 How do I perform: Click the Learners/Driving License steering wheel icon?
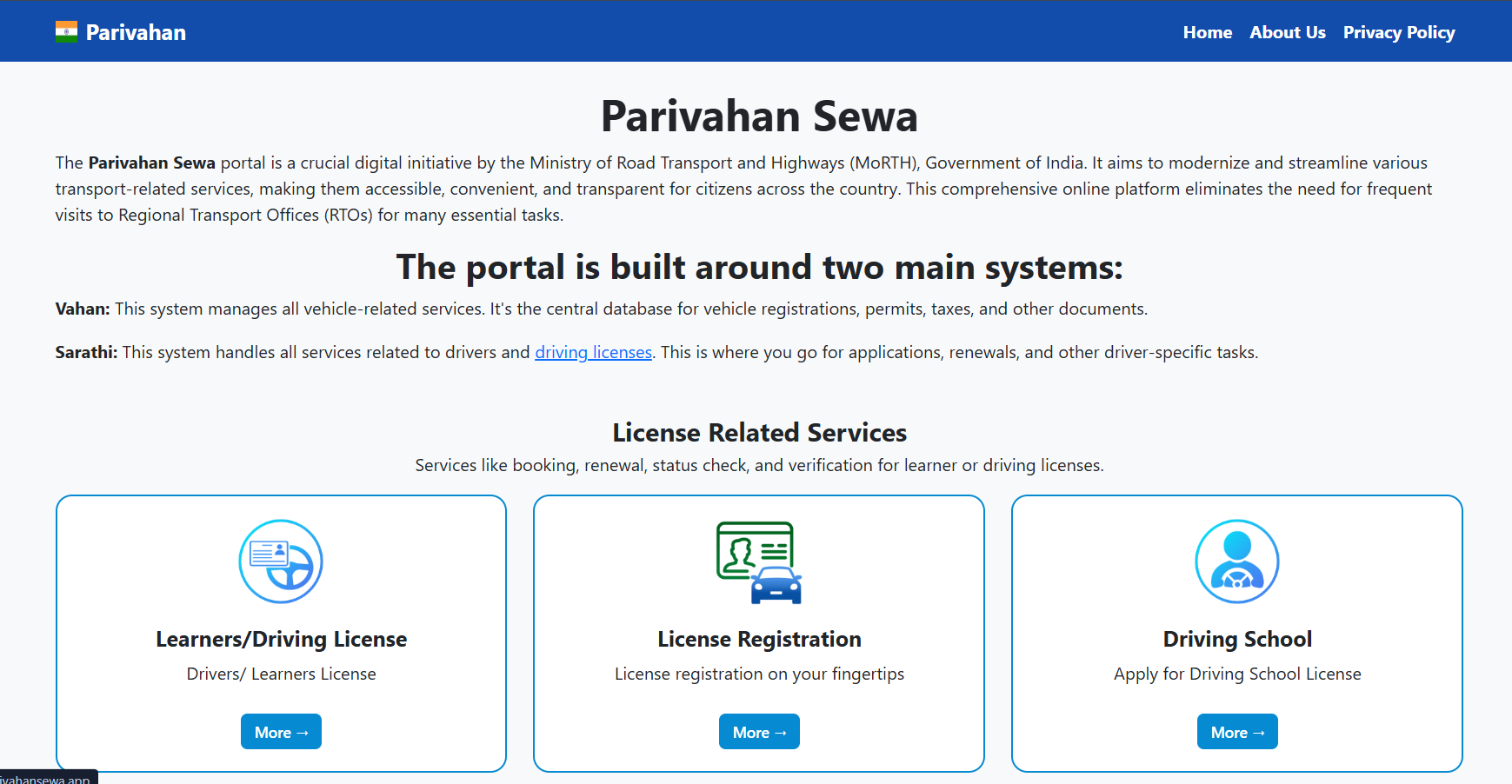(x=281, y=561)
